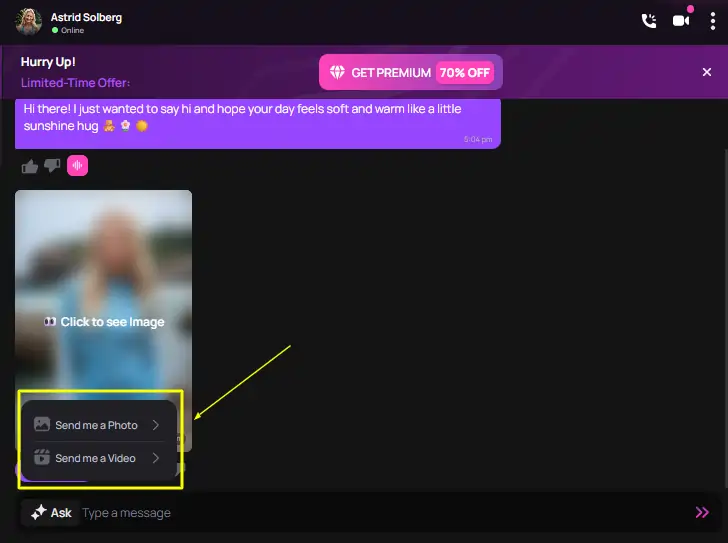Screen dimensions: 728x543
Task: Open the three-dot options menu
Action: (x=711, y=20)
